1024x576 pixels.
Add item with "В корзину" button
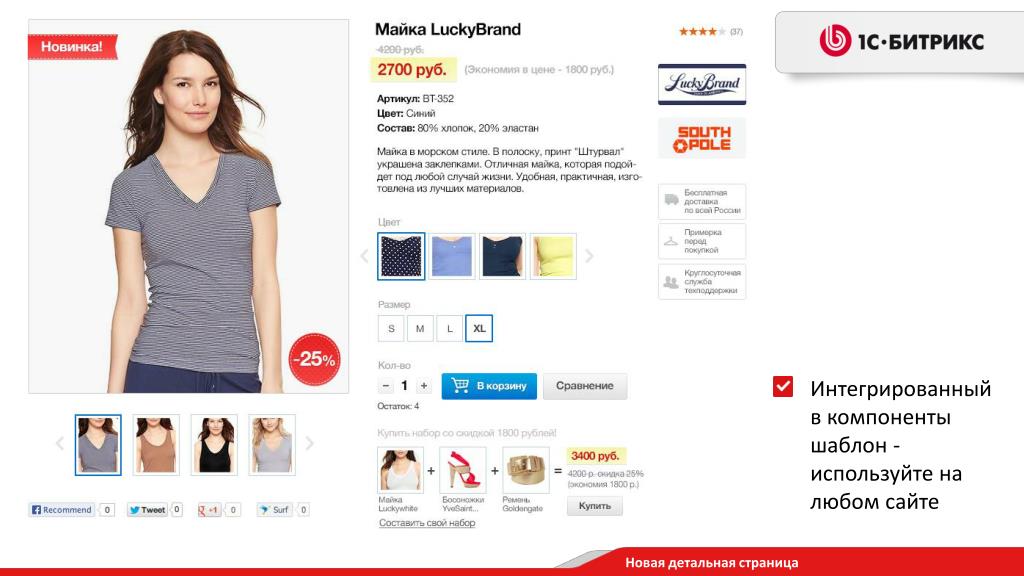coord(489,386)
